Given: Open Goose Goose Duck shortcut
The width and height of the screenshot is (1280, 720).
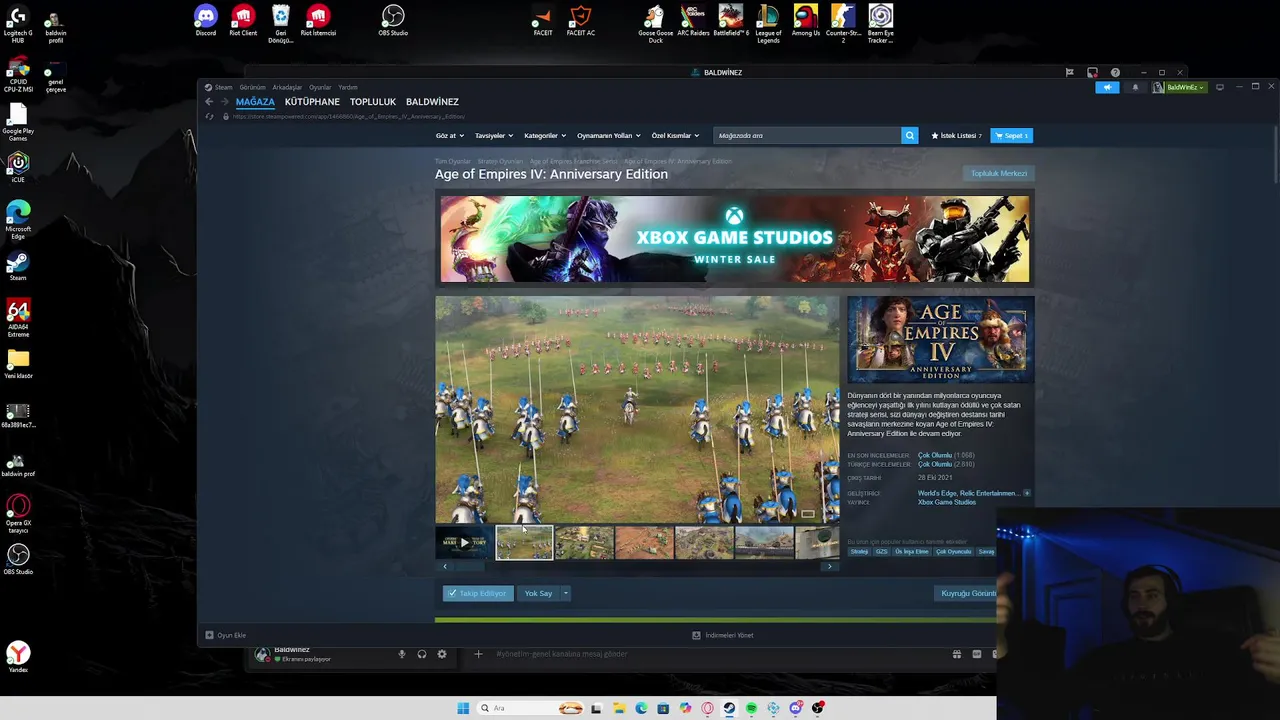Looking at the screenshot, I should pos(655,24).
